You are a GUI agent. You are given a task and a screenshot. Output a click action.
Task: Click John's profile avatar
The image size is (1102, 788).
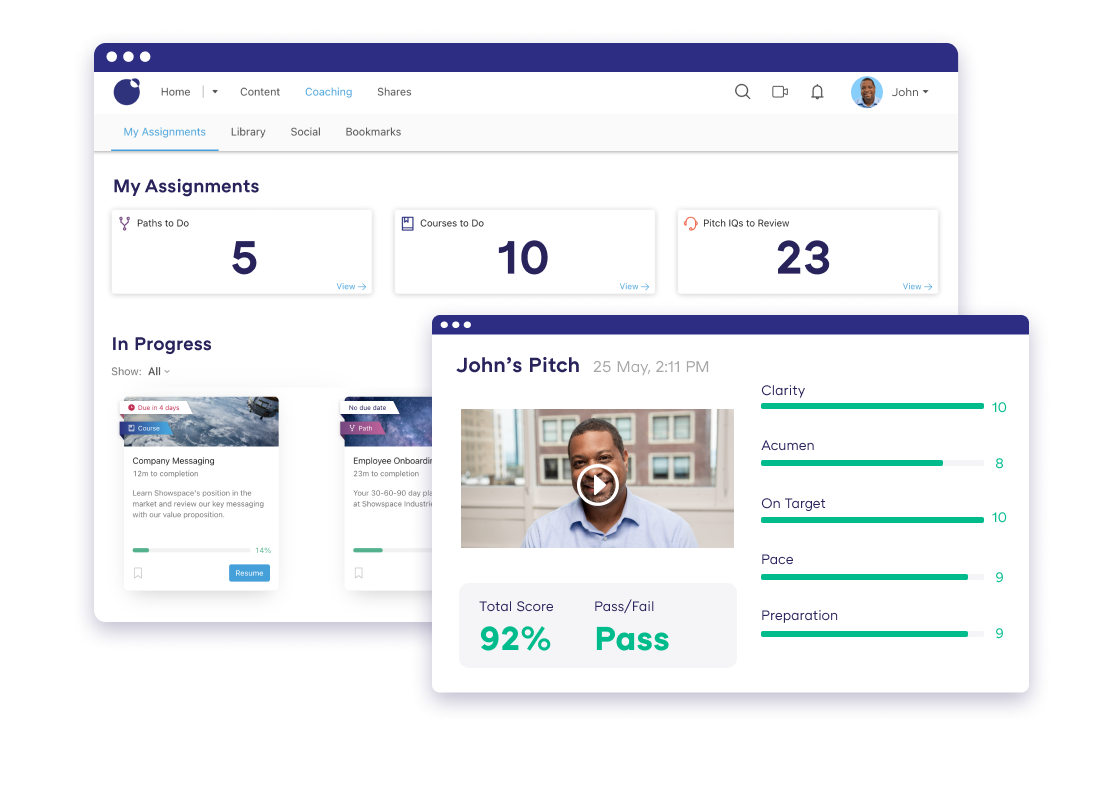(x=867, y=92)
